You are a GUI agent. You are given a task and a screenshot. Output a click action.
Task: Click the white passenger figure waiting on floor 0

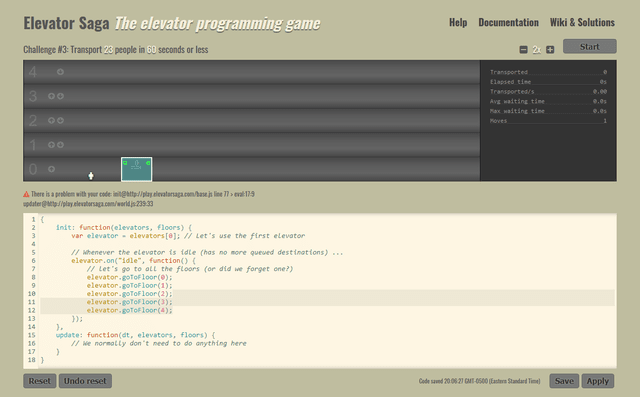(91, 175)
